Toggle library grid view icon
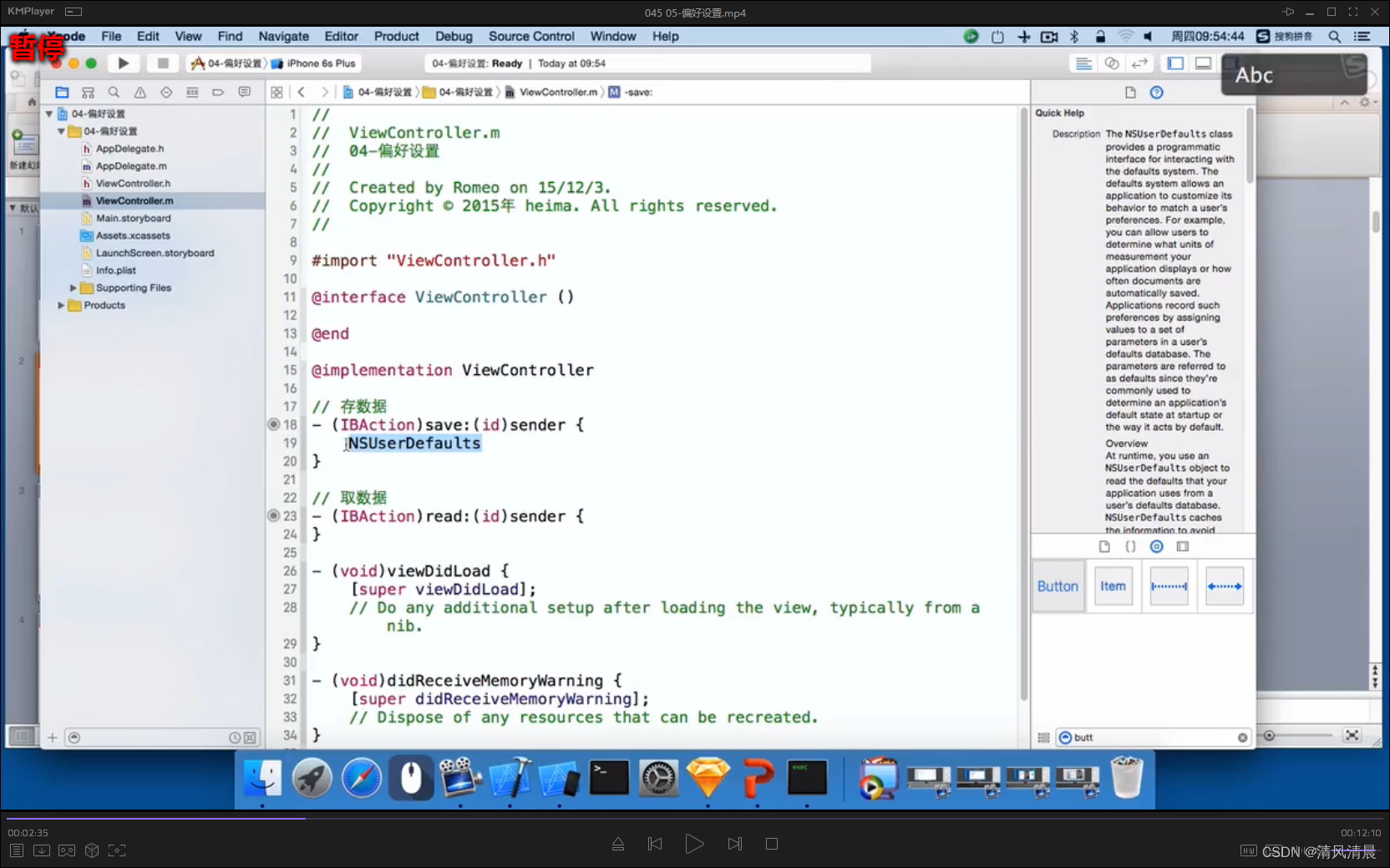Image resolution: width=1390 pixels, height=868 pixels. pos(1043,738)
